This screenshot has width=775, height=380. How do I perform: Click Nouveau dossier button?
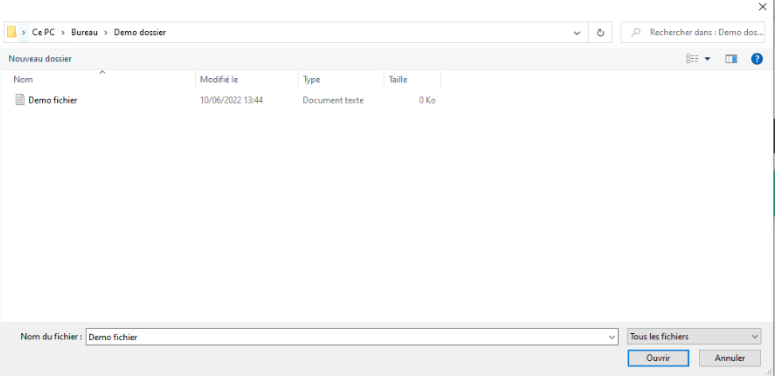40,59
